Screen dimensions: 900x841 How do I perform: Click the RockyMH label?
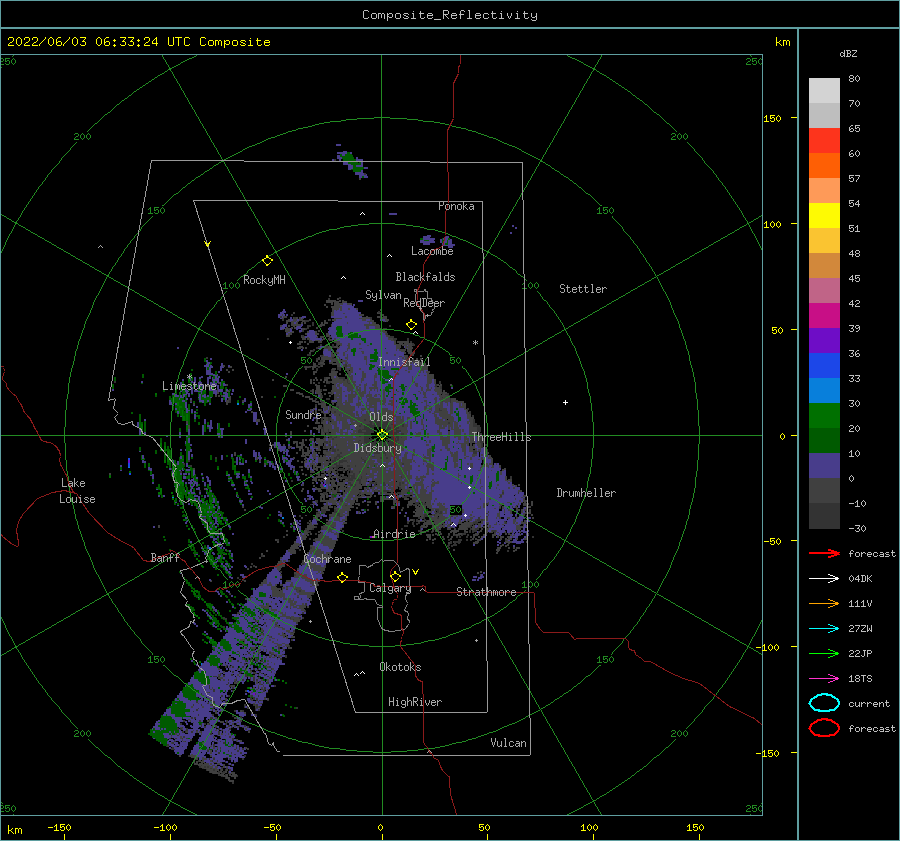click(x=264, y=280)
